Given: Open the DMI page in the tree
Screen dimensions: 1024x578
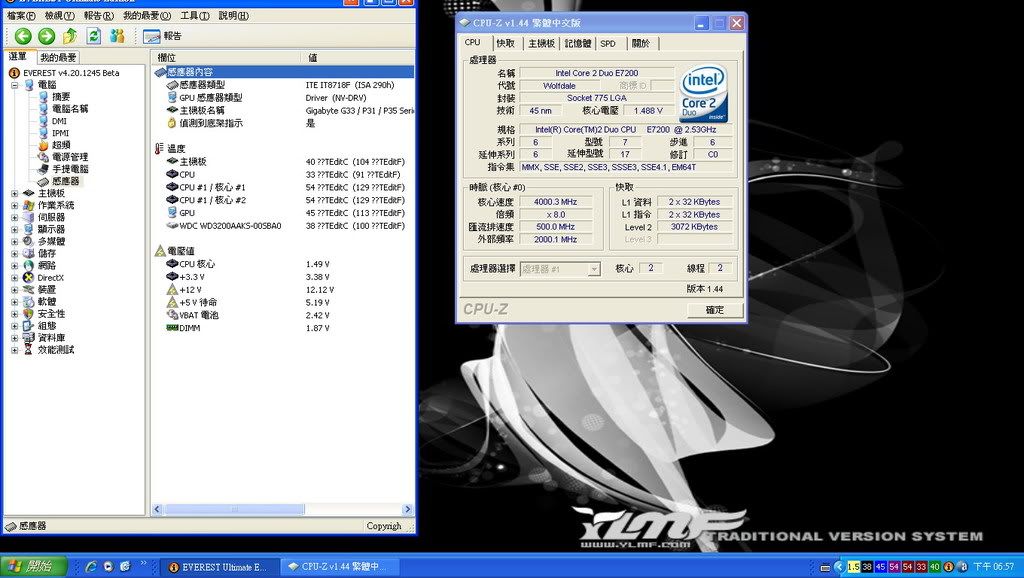Looking at the screenshot, I should pos(59,121).
